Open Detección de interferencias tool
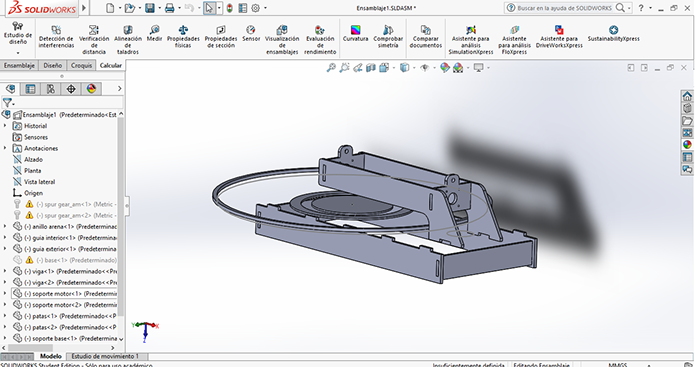695x367 pixels. click(x=56, y=36)
